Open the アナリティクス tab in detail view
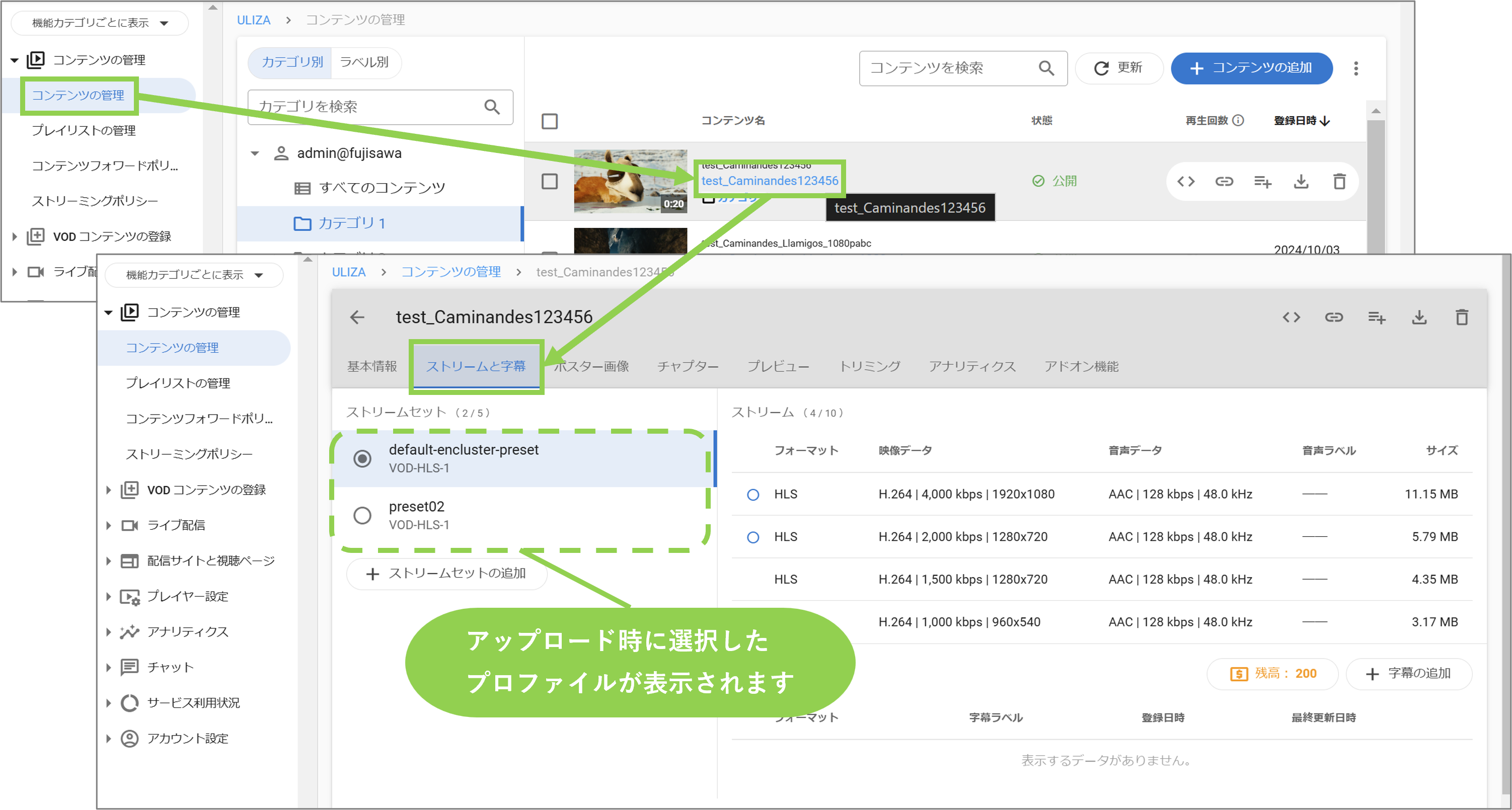This screenshot has height=810, width=1512. coord(971,367)
